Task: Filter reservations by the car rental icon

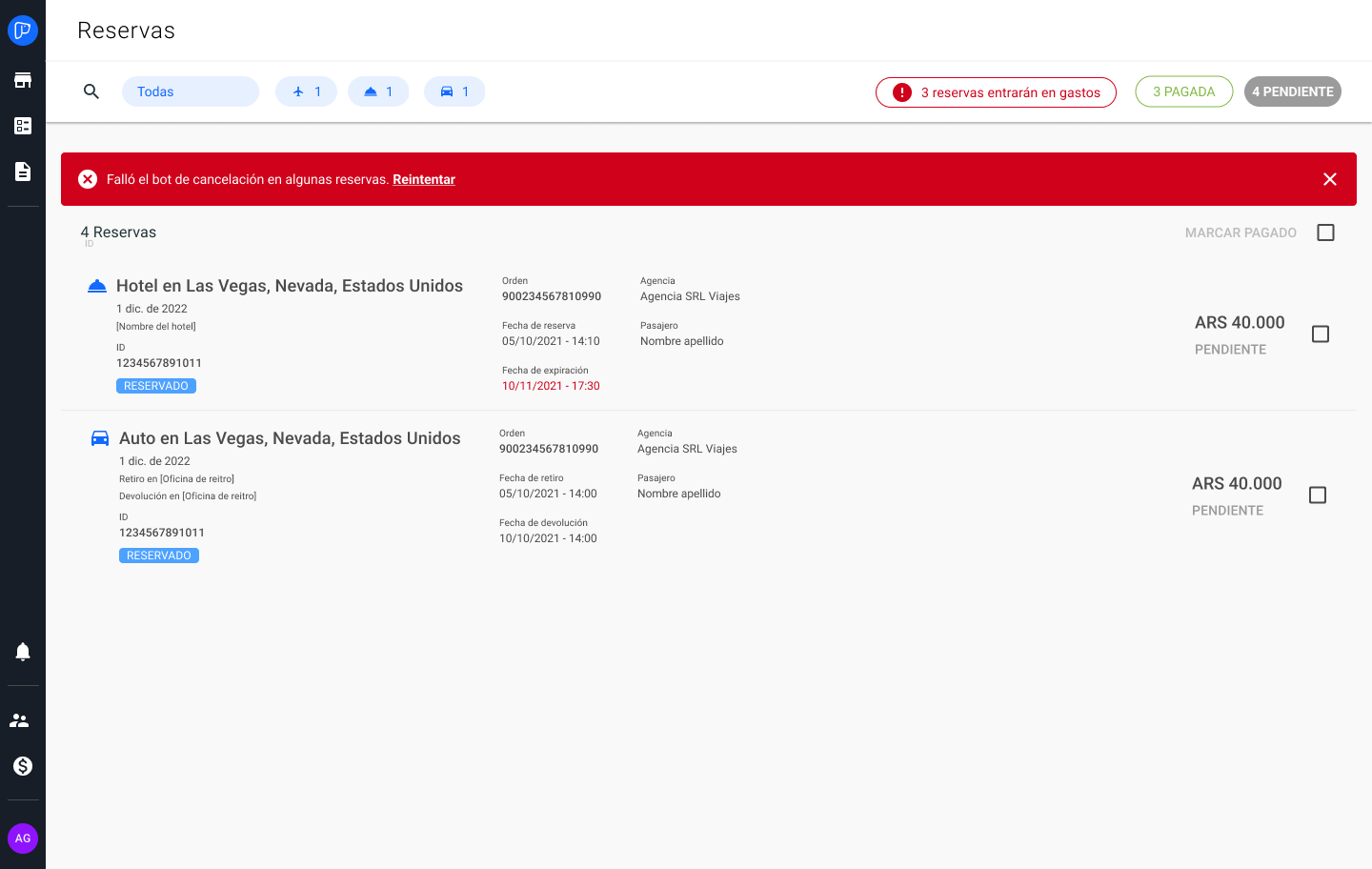Action: [454, 91]
